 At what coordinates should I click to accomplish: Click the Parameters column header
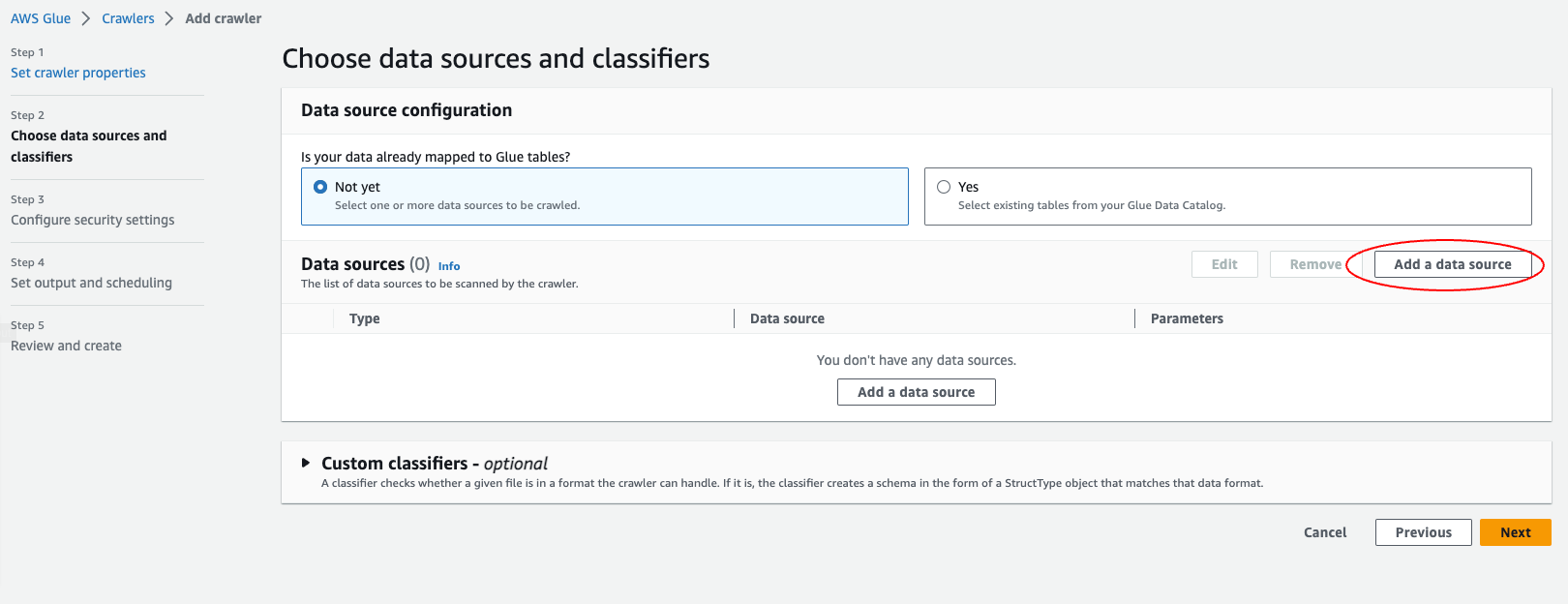tap(1187, 318)
